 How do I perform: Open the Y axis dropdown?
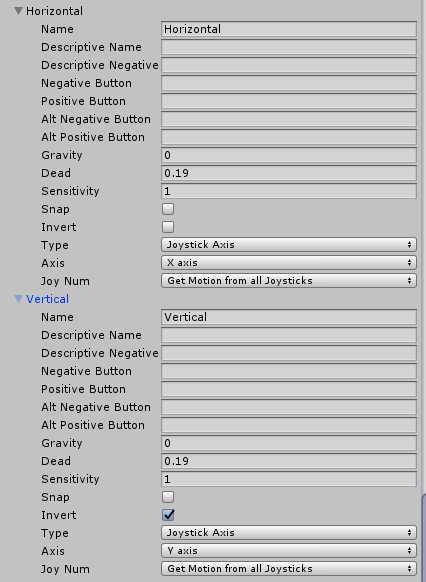coord(289,551)
